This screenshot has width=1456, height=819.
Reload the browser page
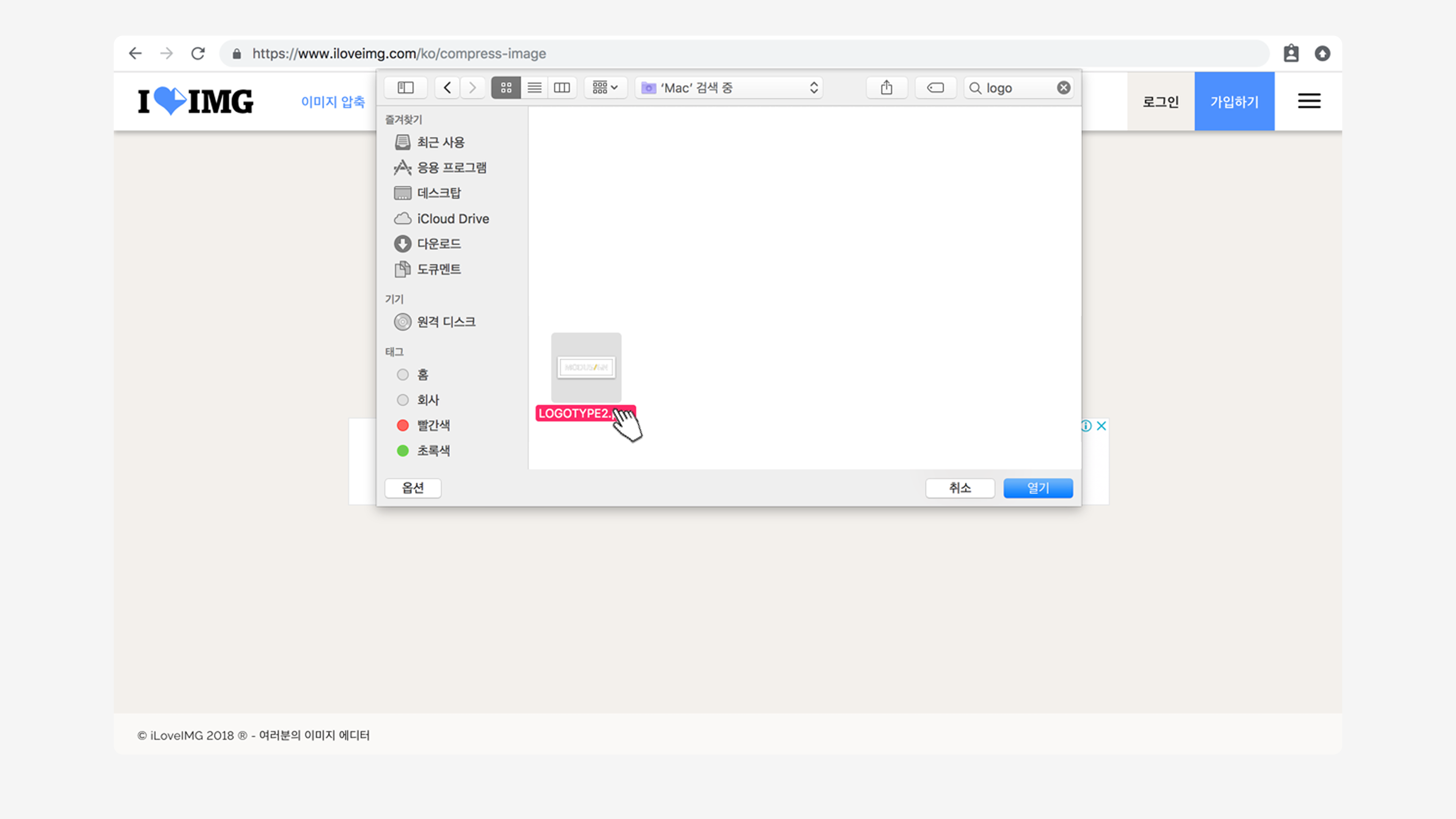pyautogui.click(x=198, y=54)
